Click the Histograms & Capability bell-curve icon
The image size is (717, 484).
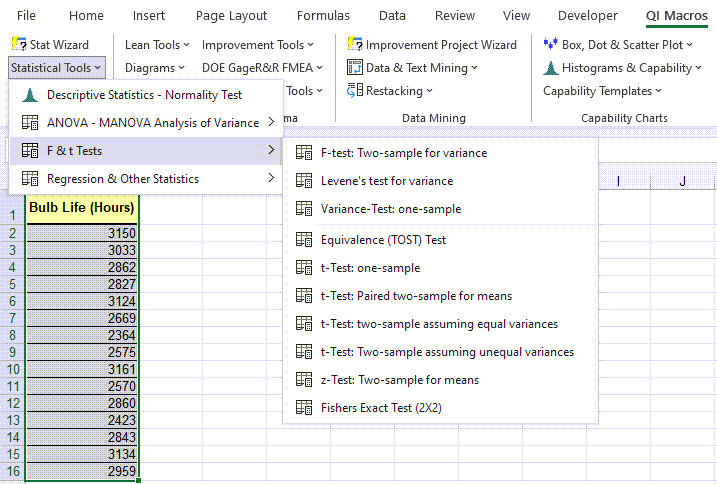[x=551, y=68]
